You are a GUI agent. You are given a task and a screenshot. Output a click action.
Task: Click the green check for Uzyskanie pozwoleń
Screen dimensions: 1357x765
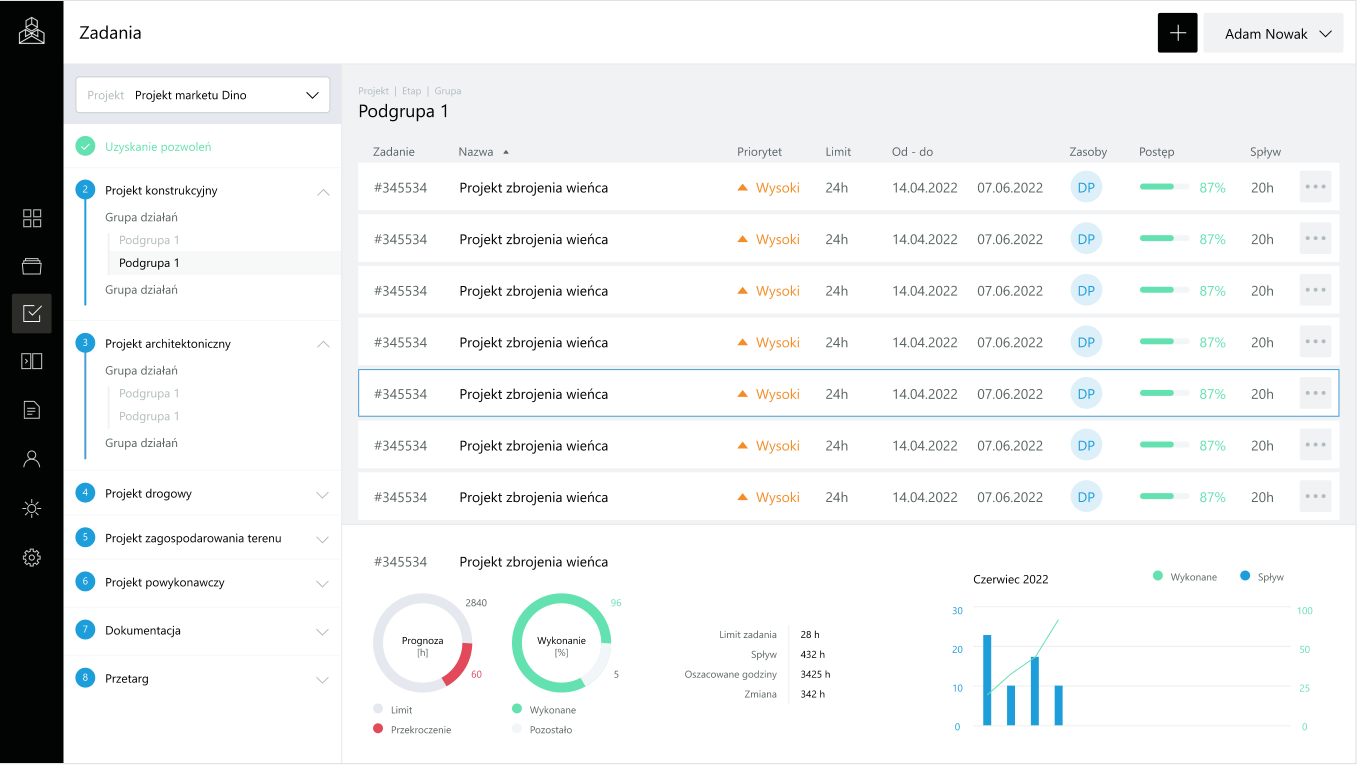tap(86, 147)
